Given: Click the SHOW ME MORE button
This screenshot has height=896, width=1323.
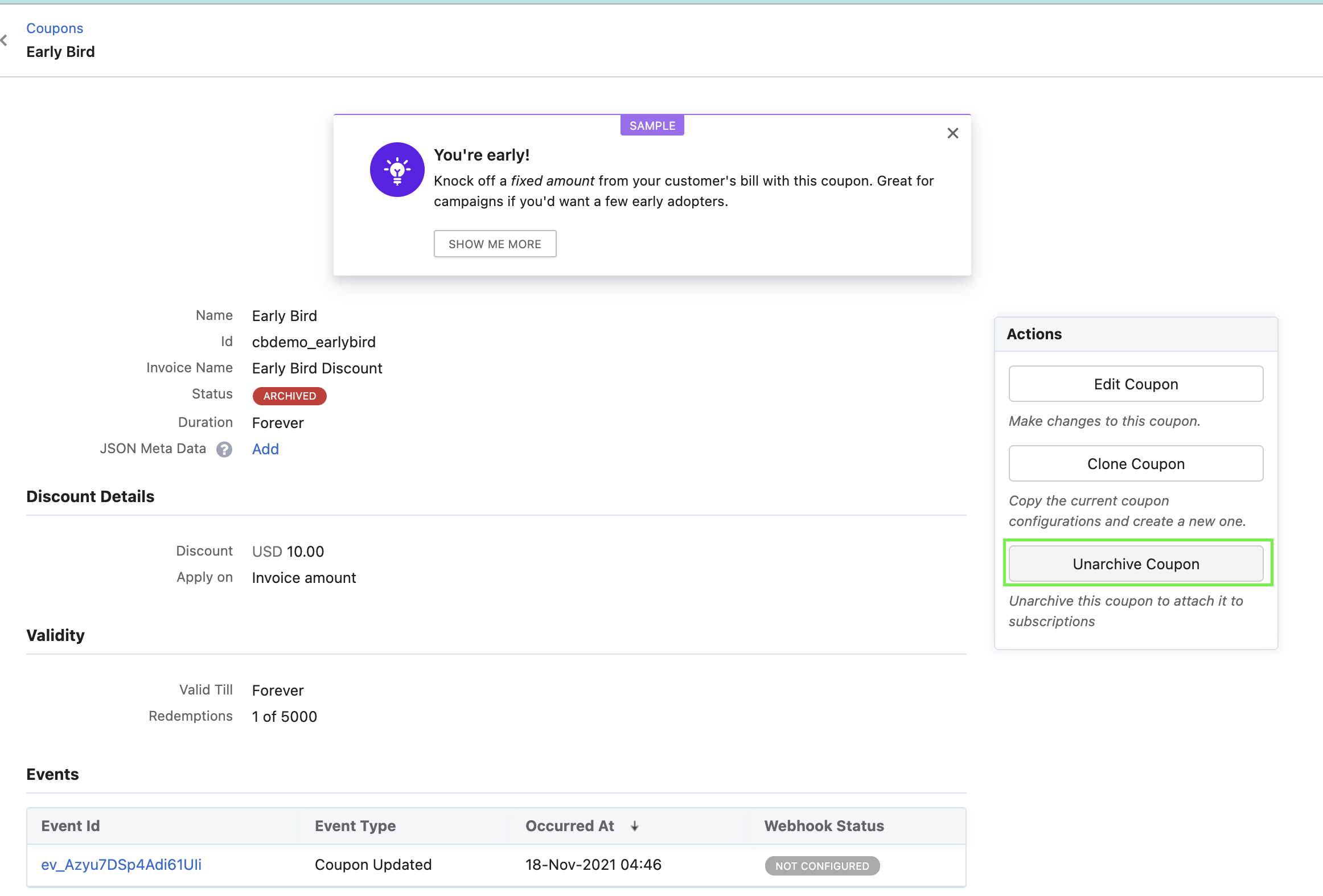Looking at the screenshot, I should click(495, 243).
